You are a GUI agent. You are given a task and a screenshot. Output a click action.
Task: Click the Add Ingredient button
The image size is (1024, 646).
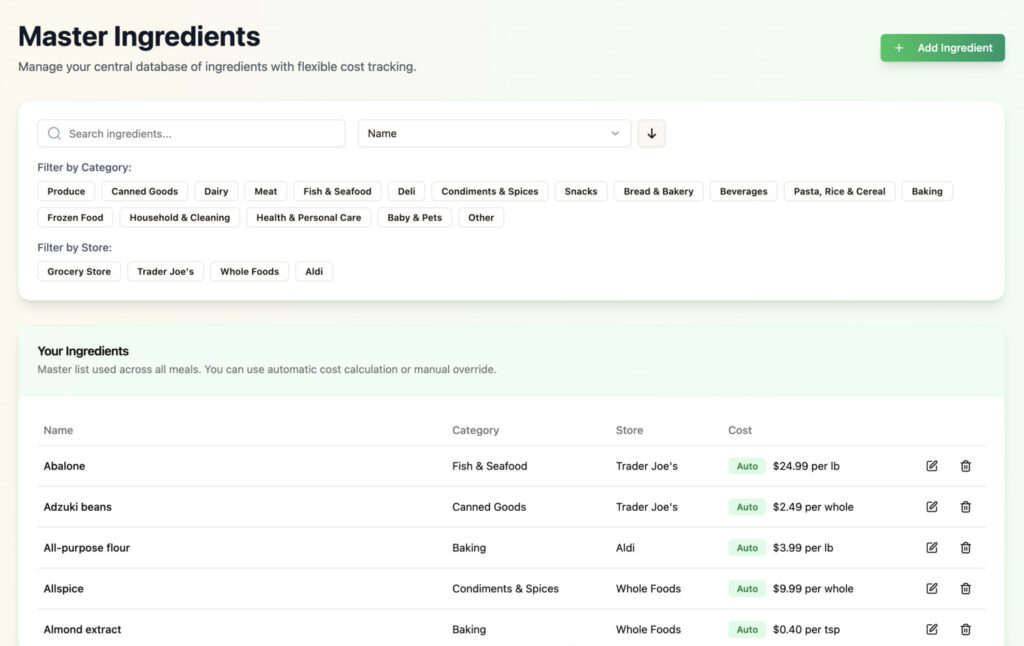(942, 48)
